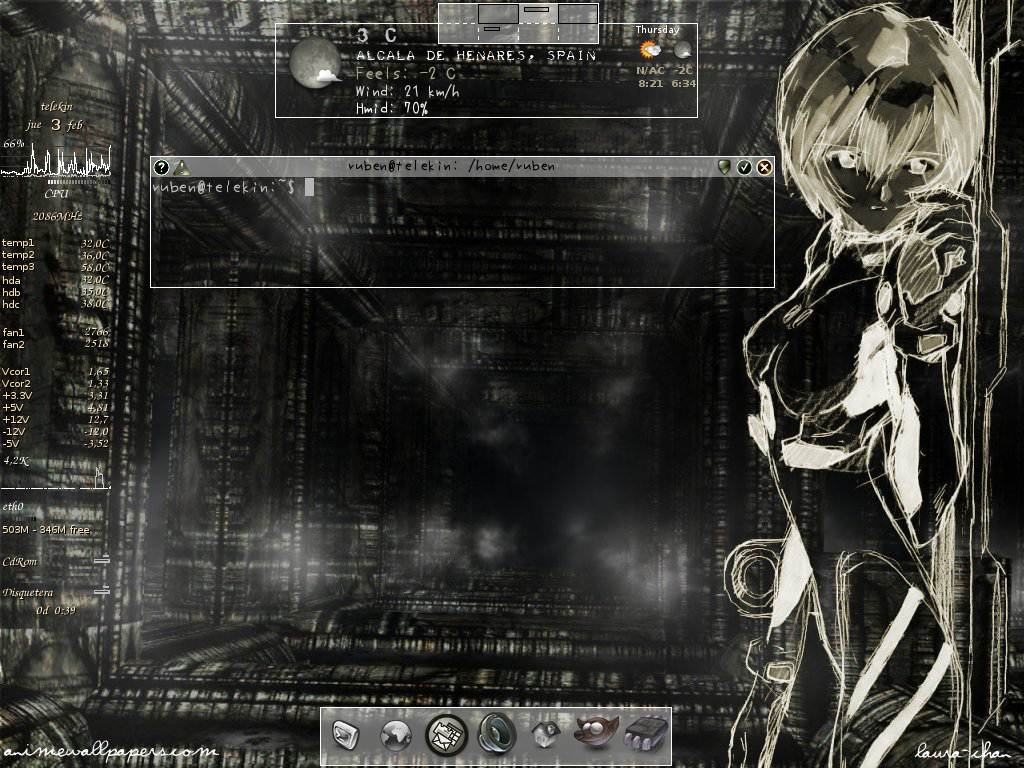Click the 8:21 sunrise time
This screenshot has width=1024, height=768.
[650, 84]
